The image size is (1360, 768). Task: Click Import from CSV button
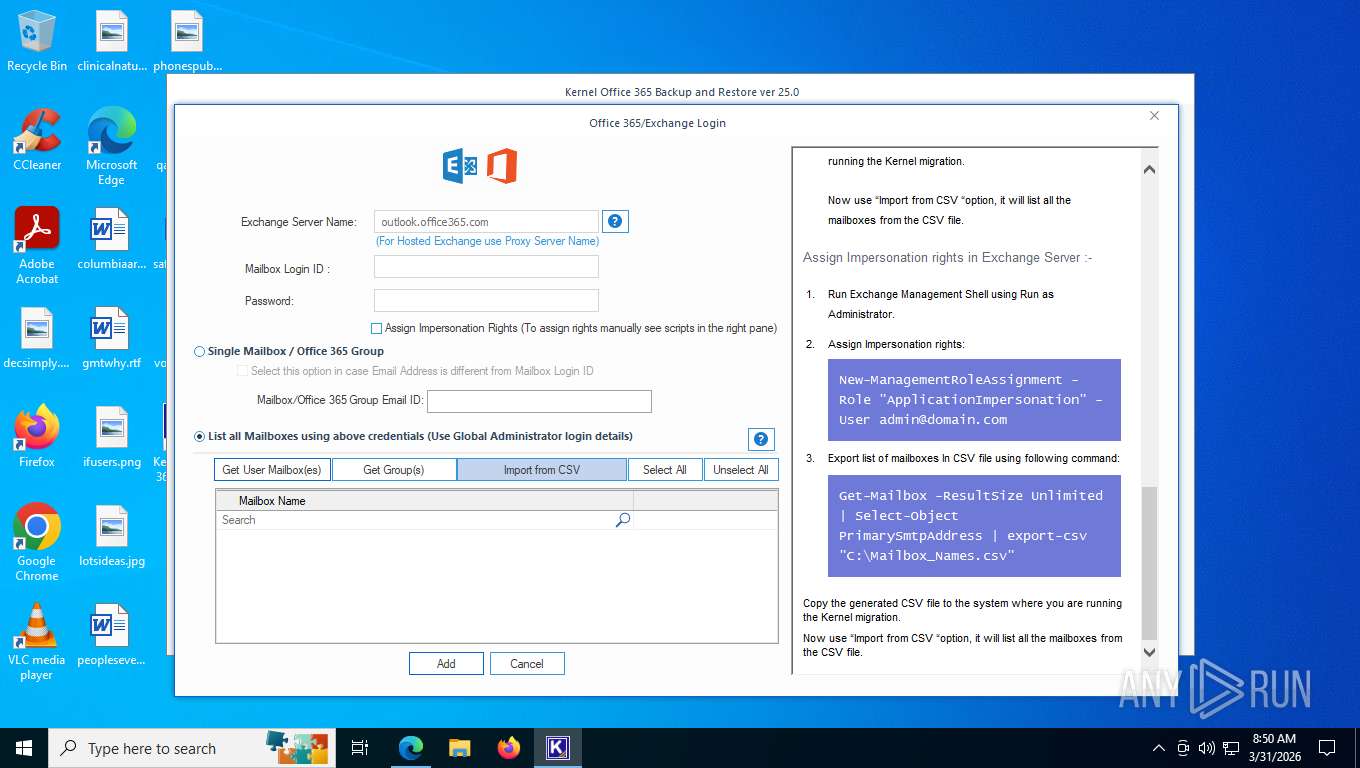tap(542, 470)
